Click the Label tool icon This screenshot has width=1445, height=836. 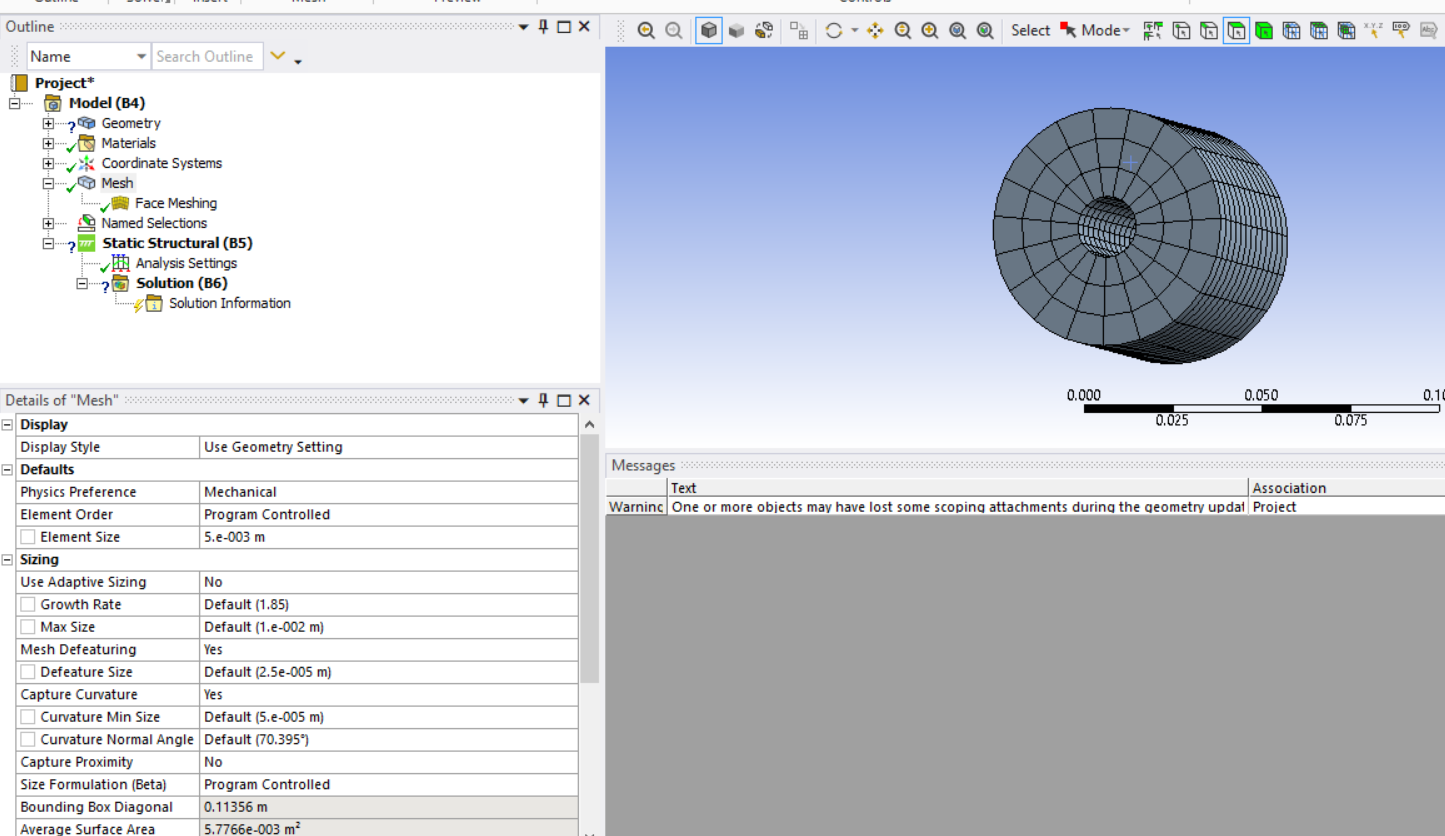pyautogui.click(x=1401, y=30)
